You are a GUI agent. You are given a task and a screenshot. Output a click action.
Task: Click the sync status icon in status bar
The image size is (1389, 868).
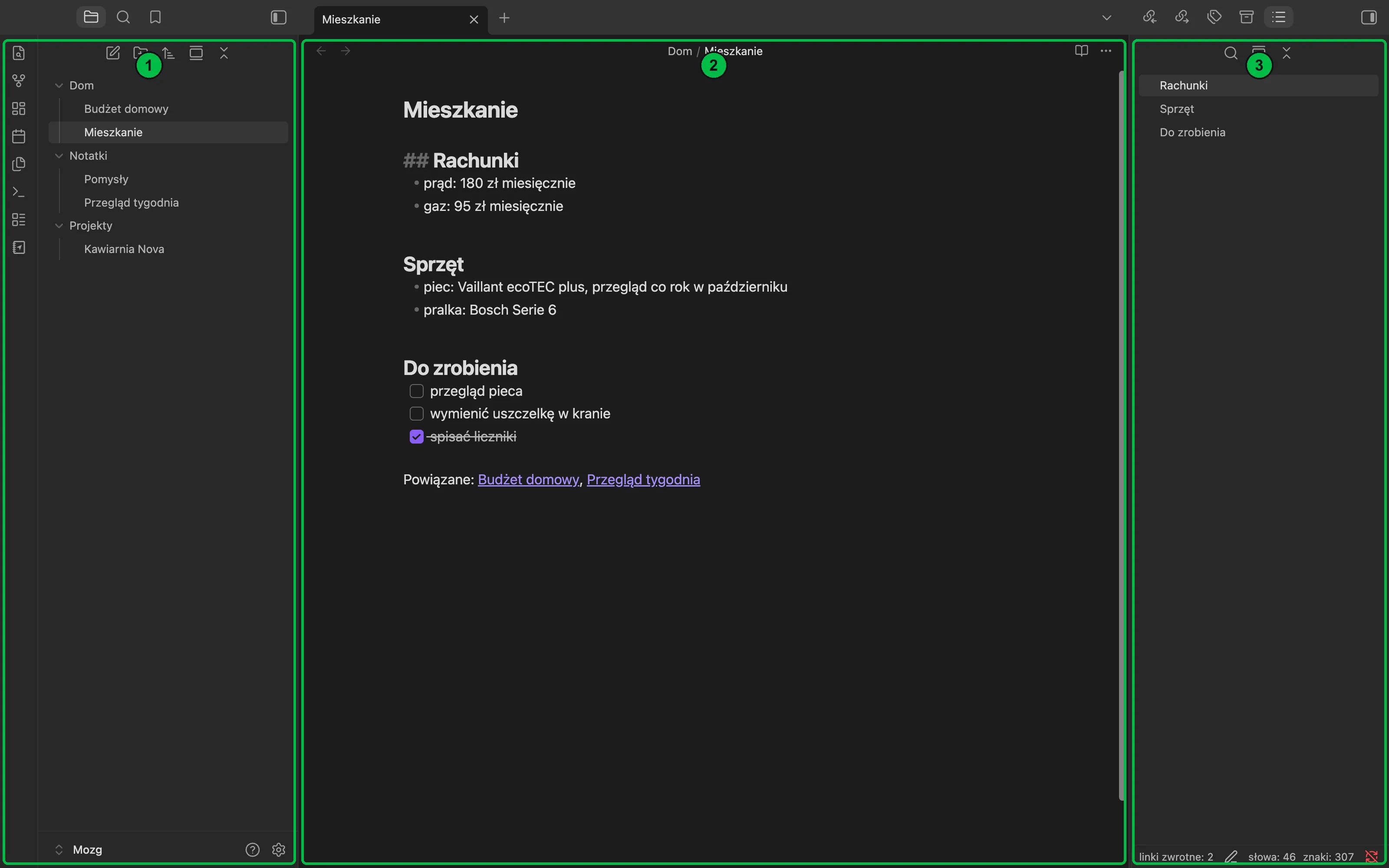tap(1372, 857)
